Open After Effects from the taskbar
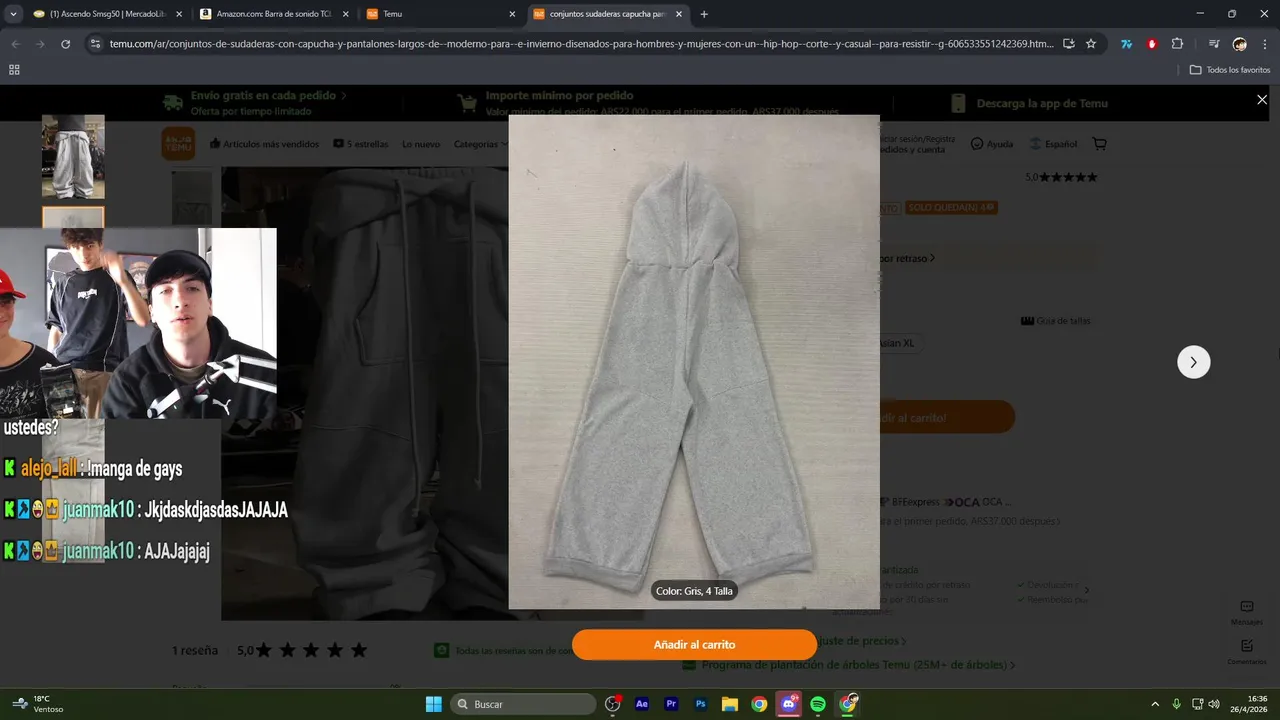The width and height of the screenshot is (1280, 720). pyautogui.click(x=642, y=704)
